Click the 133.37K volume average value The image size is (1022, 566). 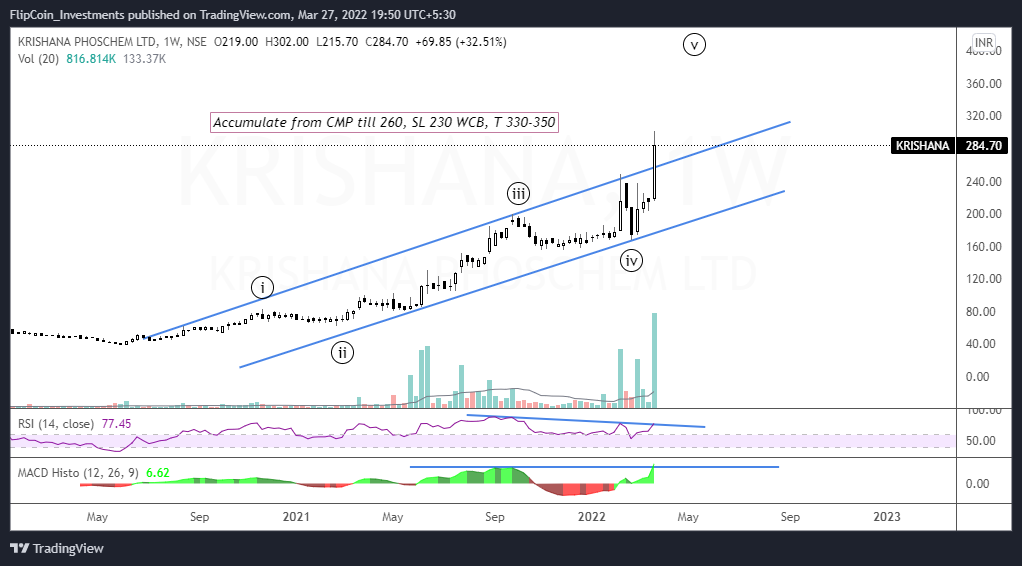(144, 59)
